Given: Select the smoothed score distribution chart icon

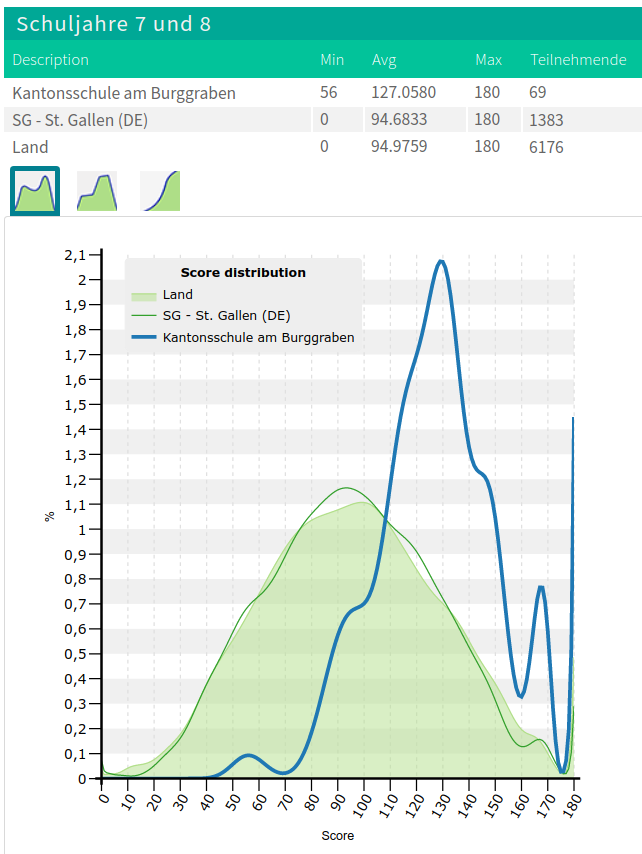Looking at the screenshot, I should tap(35, 190).
